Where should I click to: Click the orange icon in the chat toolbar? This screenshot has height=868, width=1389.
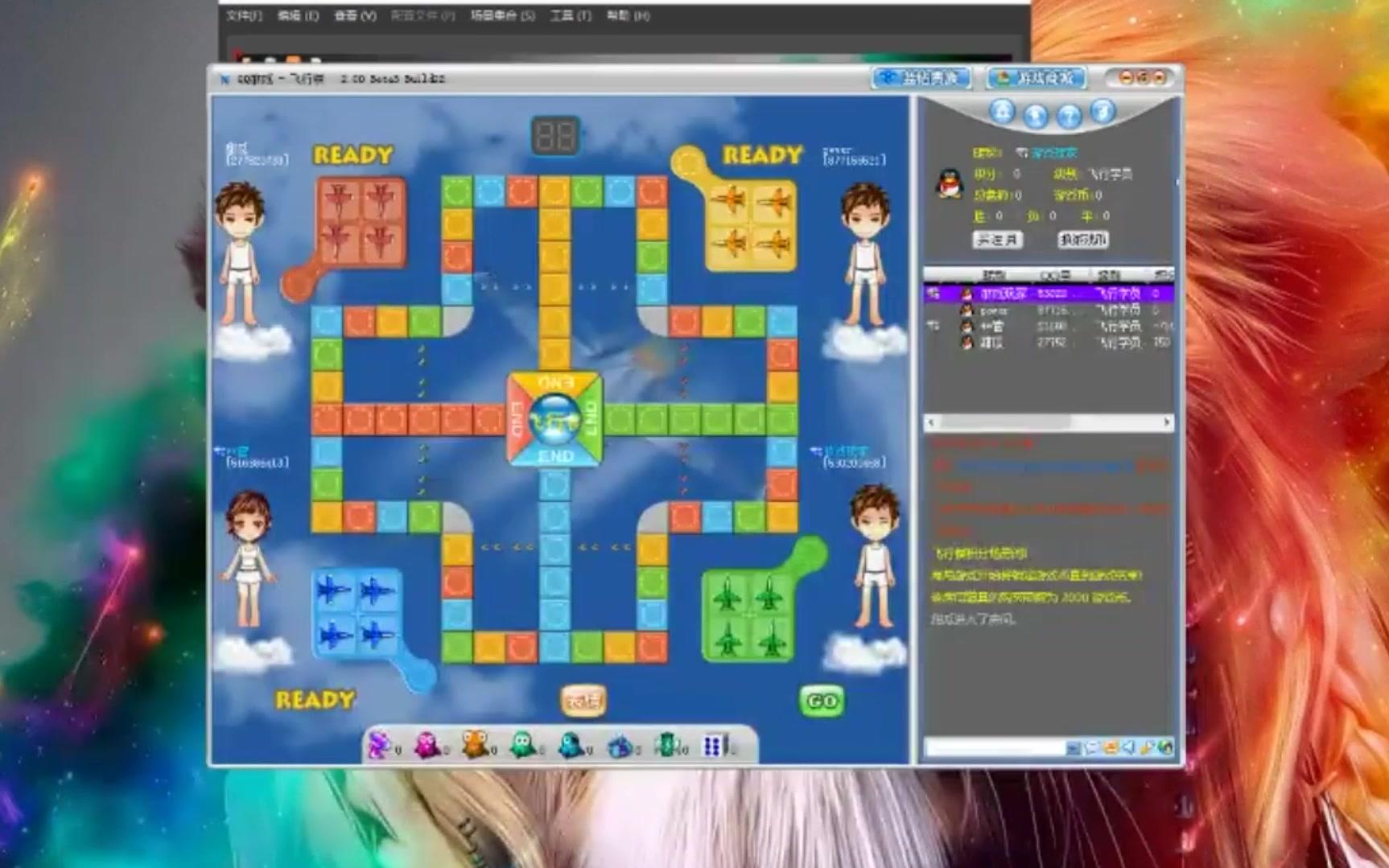pos(1111,748)
